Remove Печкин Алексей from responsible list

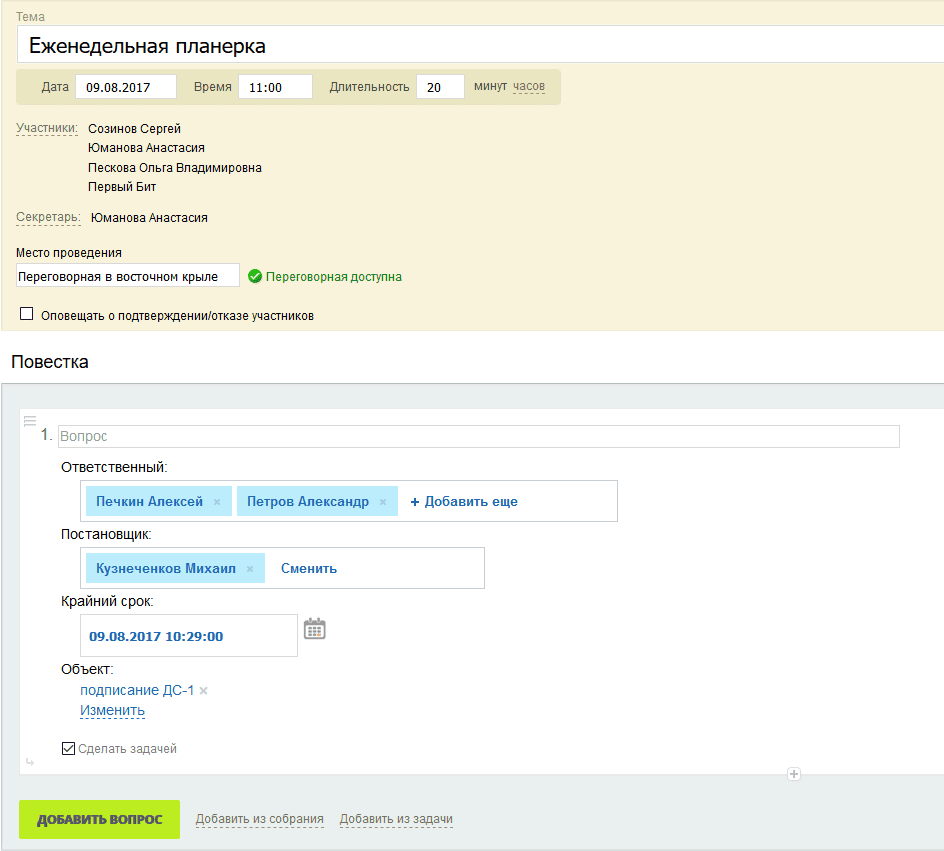click(217, 502)
